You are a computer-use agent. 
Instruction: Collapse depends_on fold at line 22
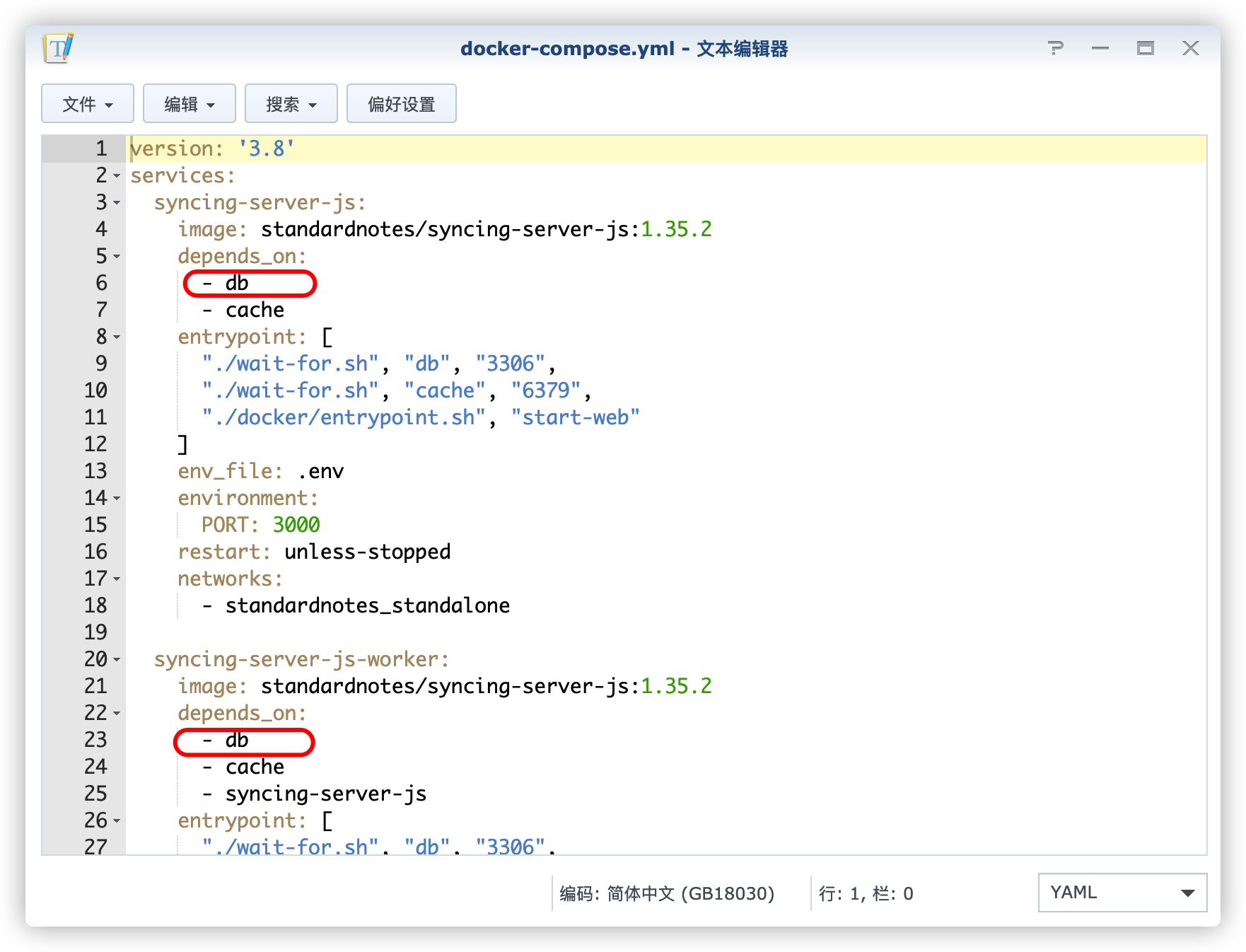[x=117, y=714]
